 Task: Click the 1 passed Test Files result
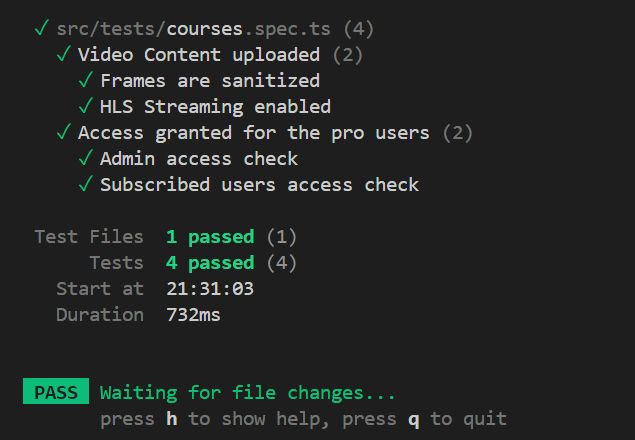210,237
